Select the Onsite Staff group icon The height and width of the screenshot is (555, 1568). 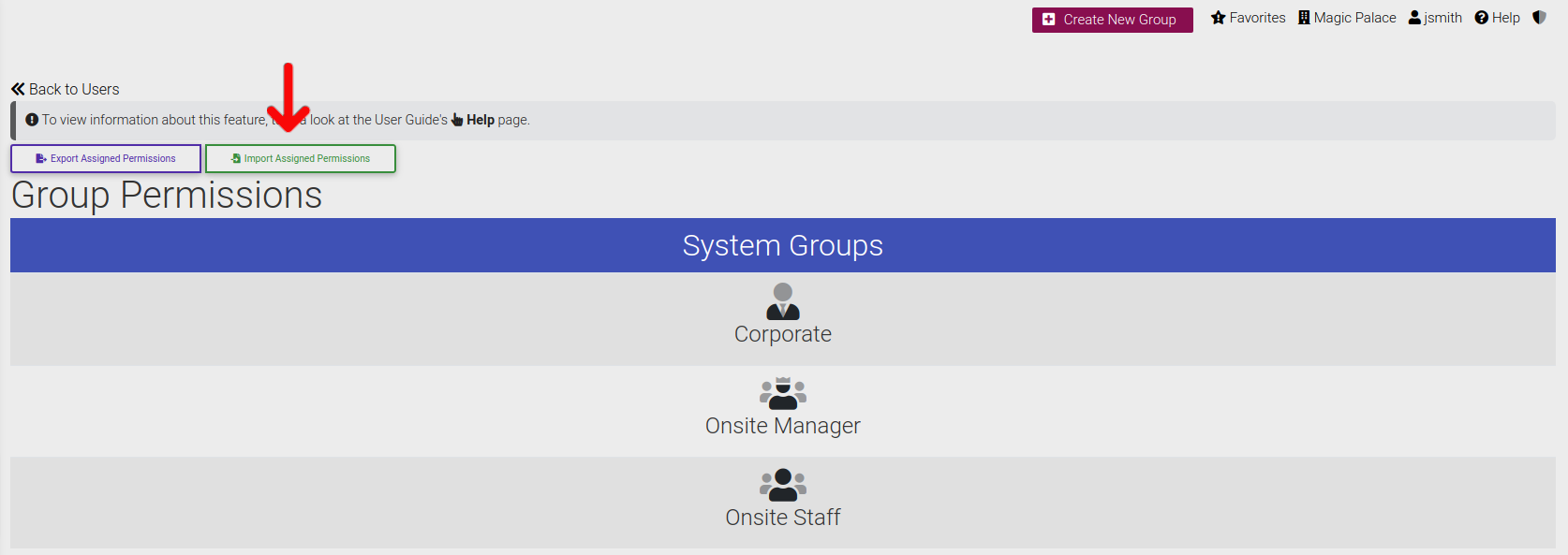(x=783, y=485)
